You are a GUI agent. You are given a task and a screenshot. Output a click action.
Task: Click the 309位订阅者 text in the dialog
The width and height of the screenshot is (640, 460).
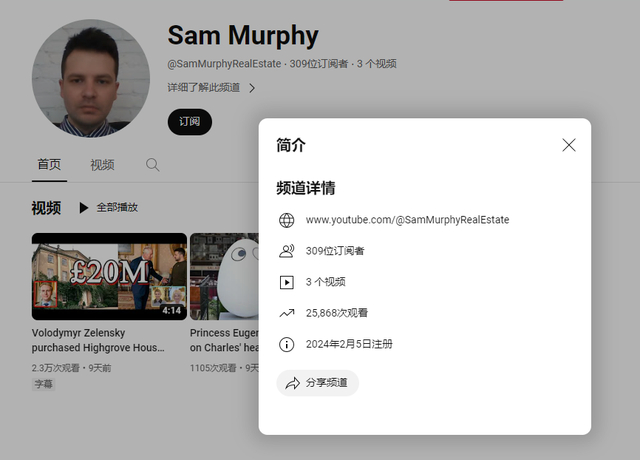click(335, 251)
